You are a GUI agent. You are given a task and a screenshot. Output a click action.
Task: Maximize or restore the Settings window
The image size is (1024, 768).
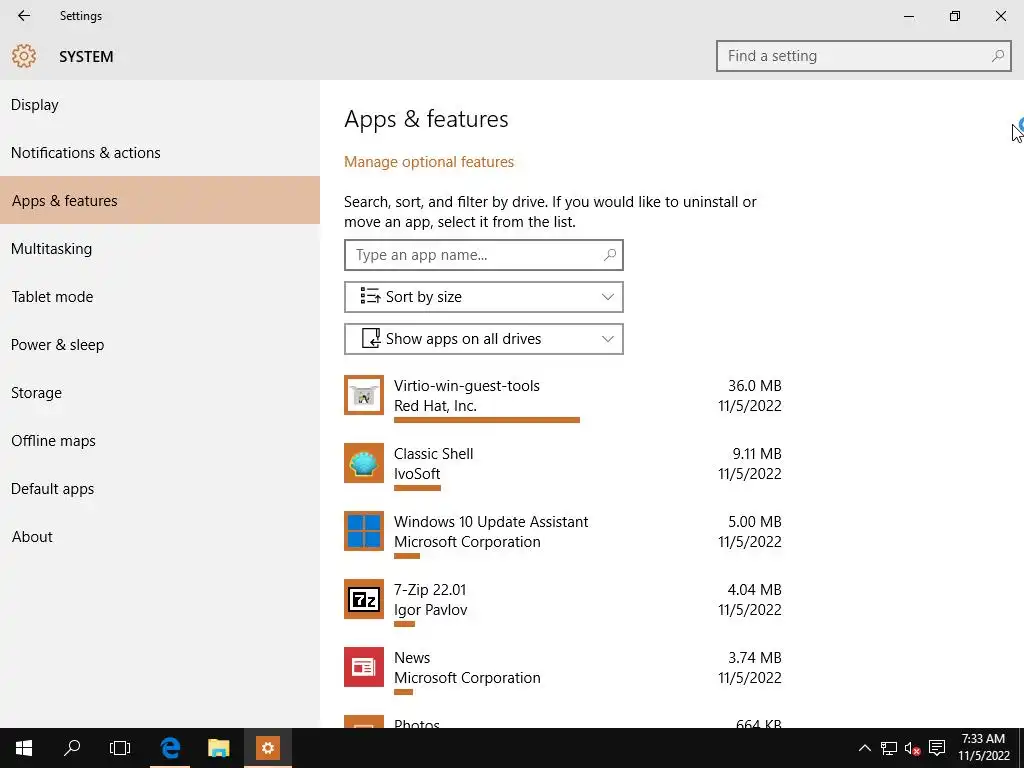tap(955, 16)
